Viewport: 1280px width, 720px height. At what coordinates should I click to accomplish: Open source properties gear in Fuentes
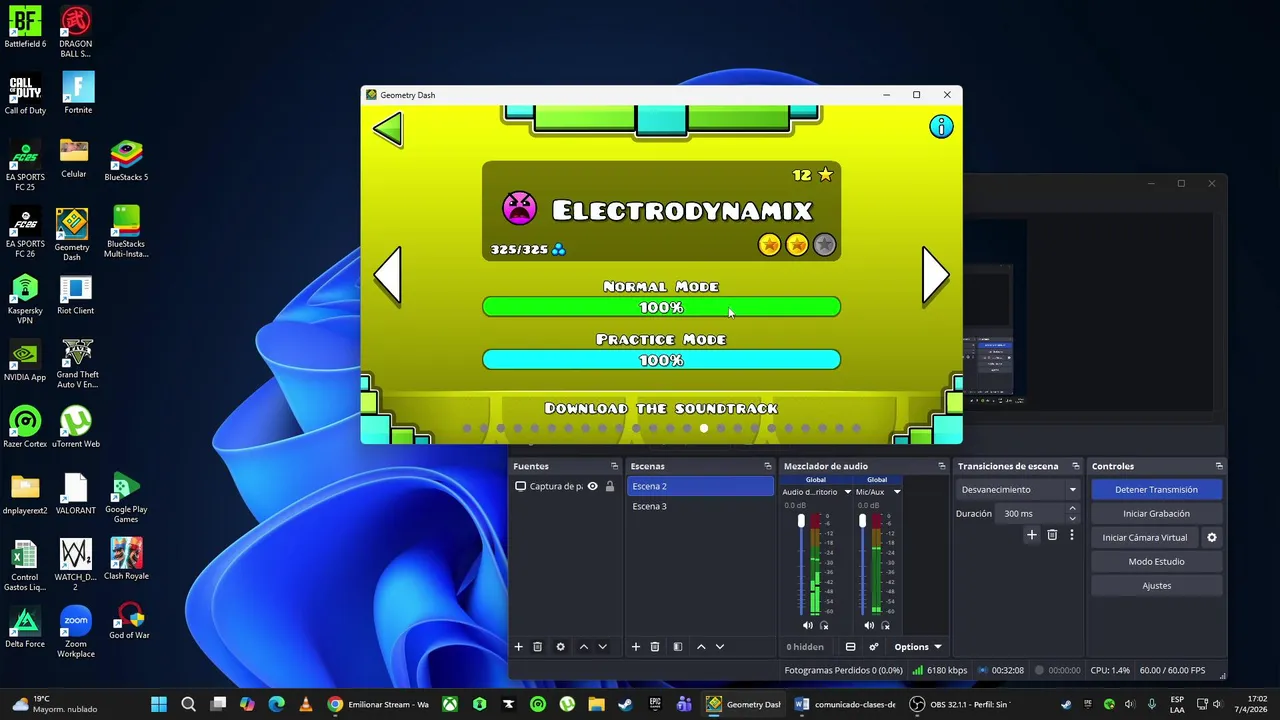tap(560, 647)
